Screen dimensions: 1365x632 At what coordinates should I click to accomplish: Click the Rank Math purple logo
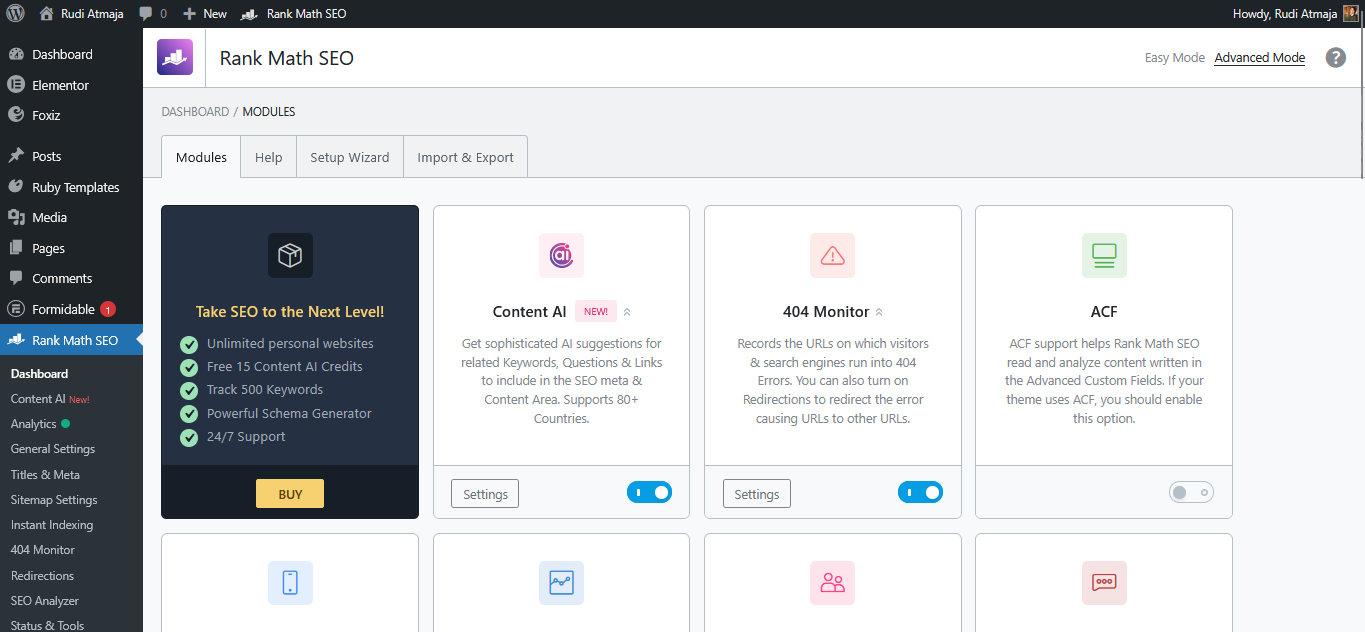tap(175, 57)
